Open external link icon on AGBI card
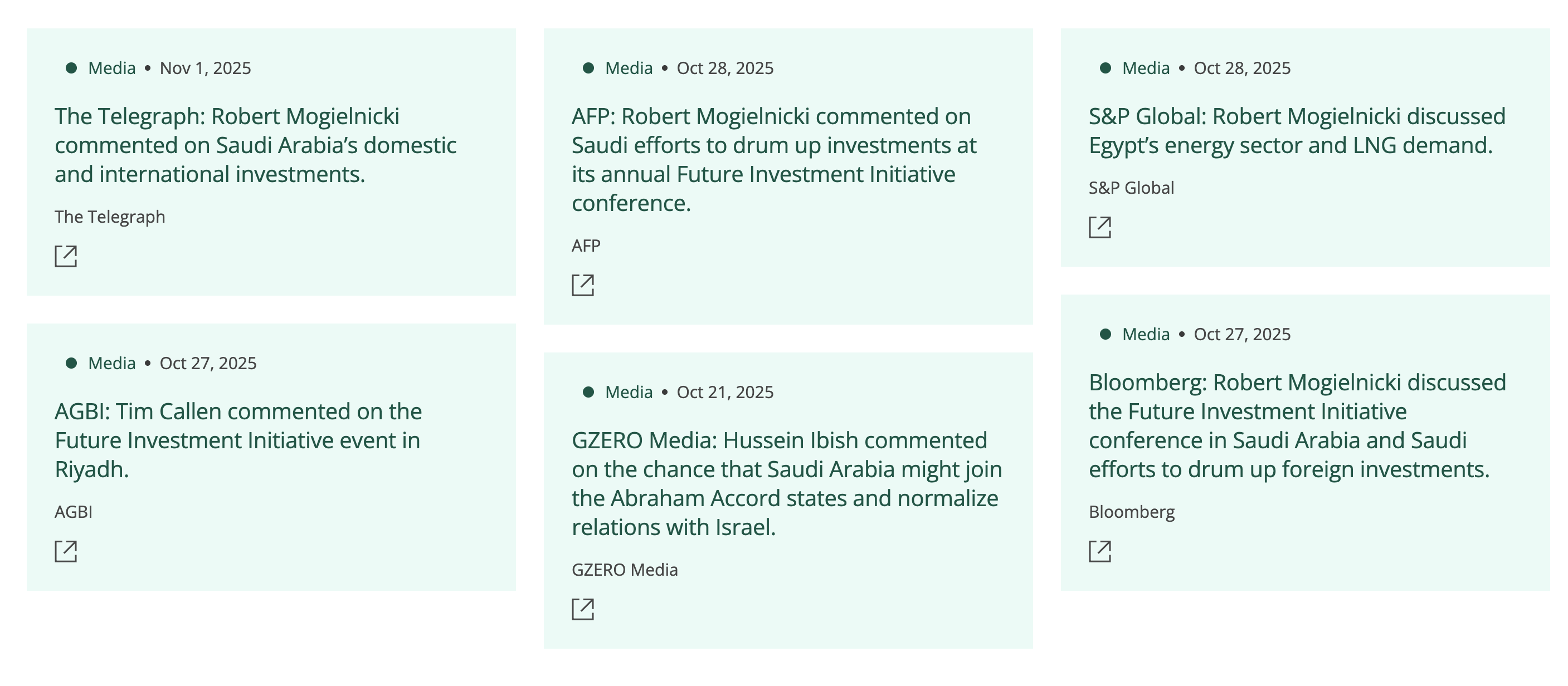The width and height of the screenshot is (1568, 686). [x=66, y=551]
